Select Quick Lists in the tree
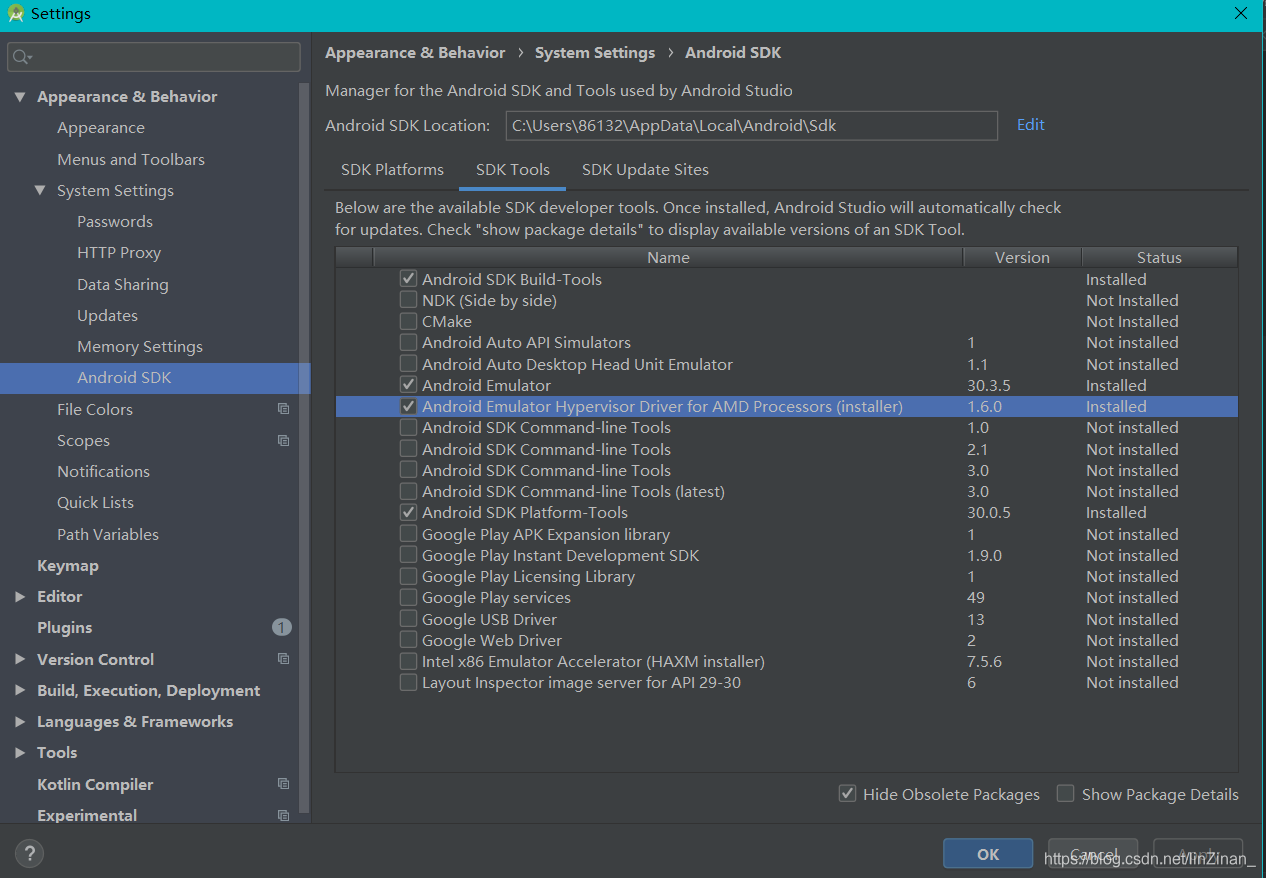This screenshot has height=878, width=1266. point(95,503)
